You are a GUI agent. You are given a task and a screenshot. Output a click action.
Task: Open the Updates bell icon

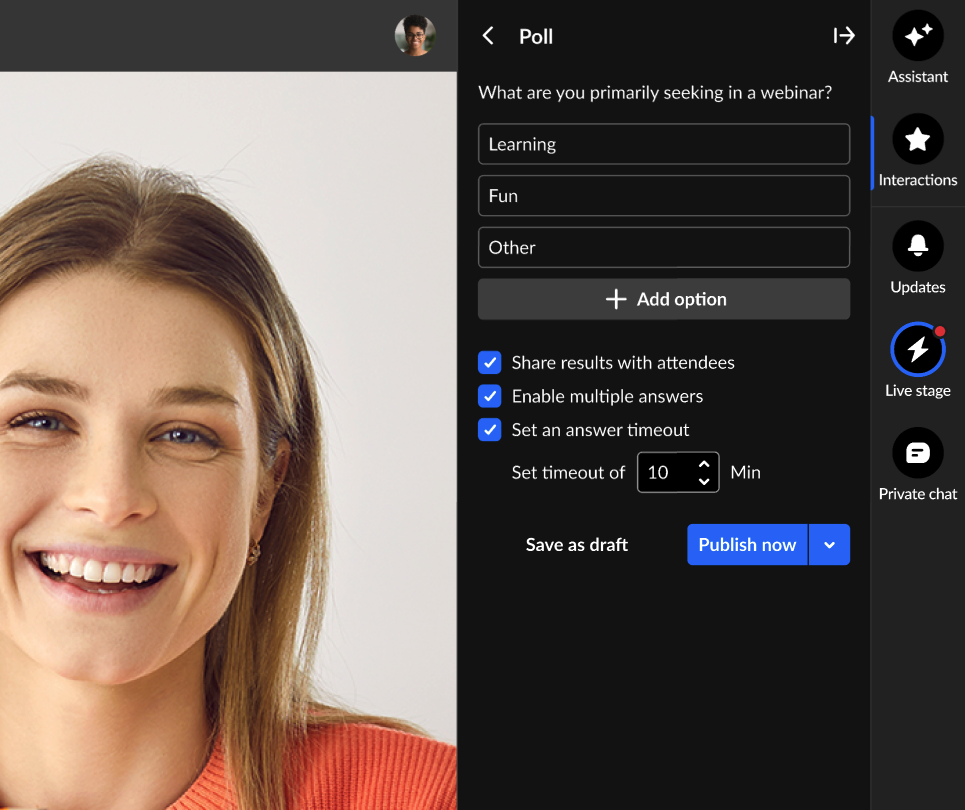coord(917,246)
